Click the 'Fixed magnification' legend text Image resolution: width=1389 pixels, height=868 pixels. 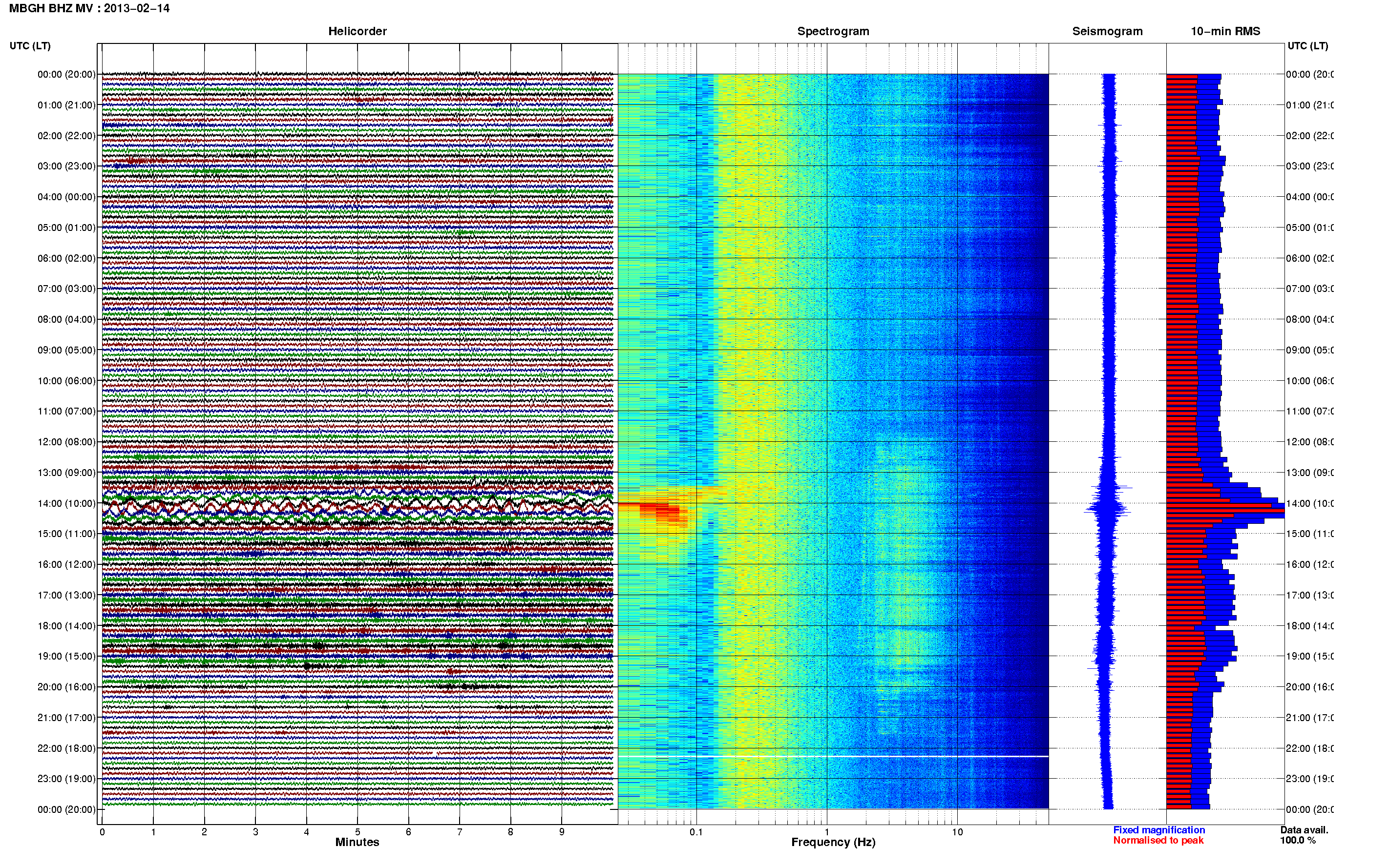coord(1159,830)
